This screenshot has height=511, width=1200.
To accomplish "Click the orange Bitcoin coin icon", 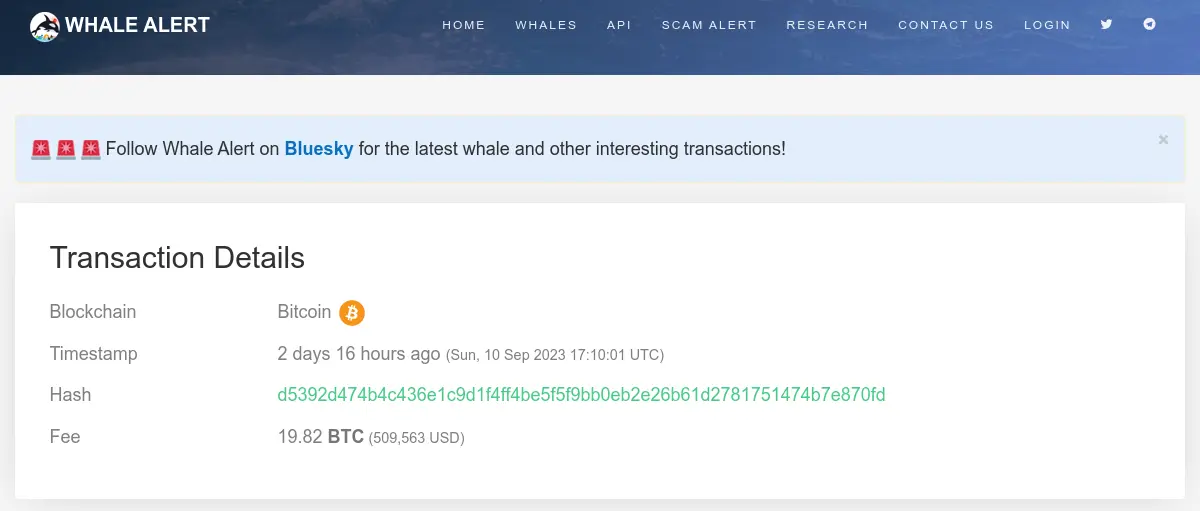I will (x=352, y=313).
